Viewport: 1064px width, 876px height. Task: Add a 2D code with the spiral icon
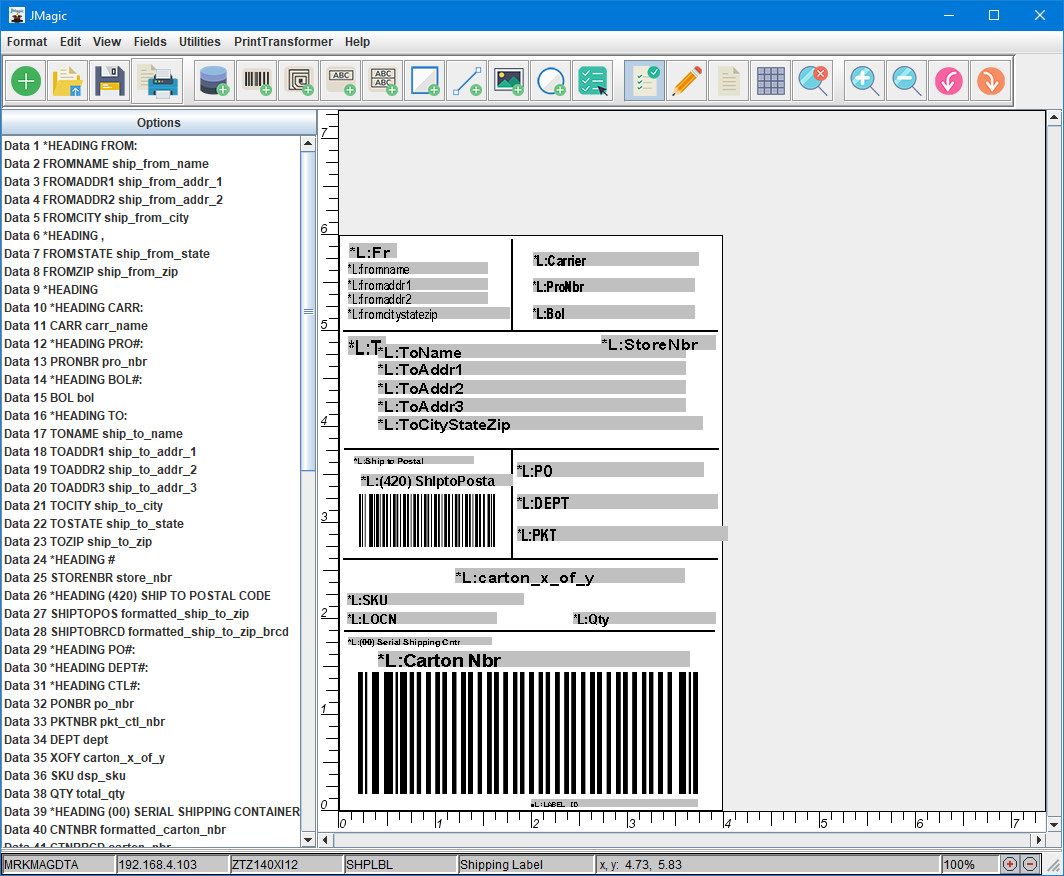coord(299,81)
